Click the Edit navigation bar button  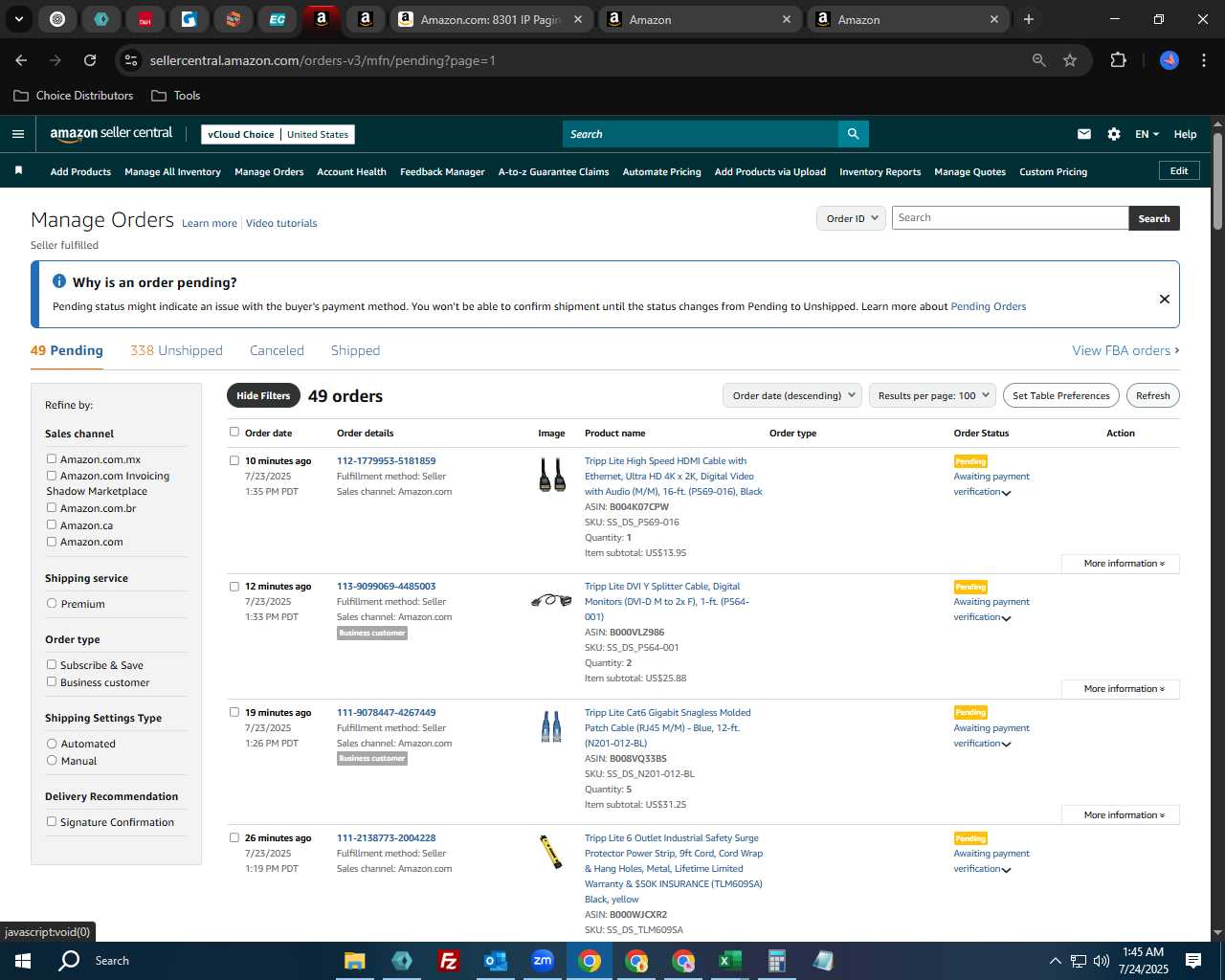point(1179,170)
